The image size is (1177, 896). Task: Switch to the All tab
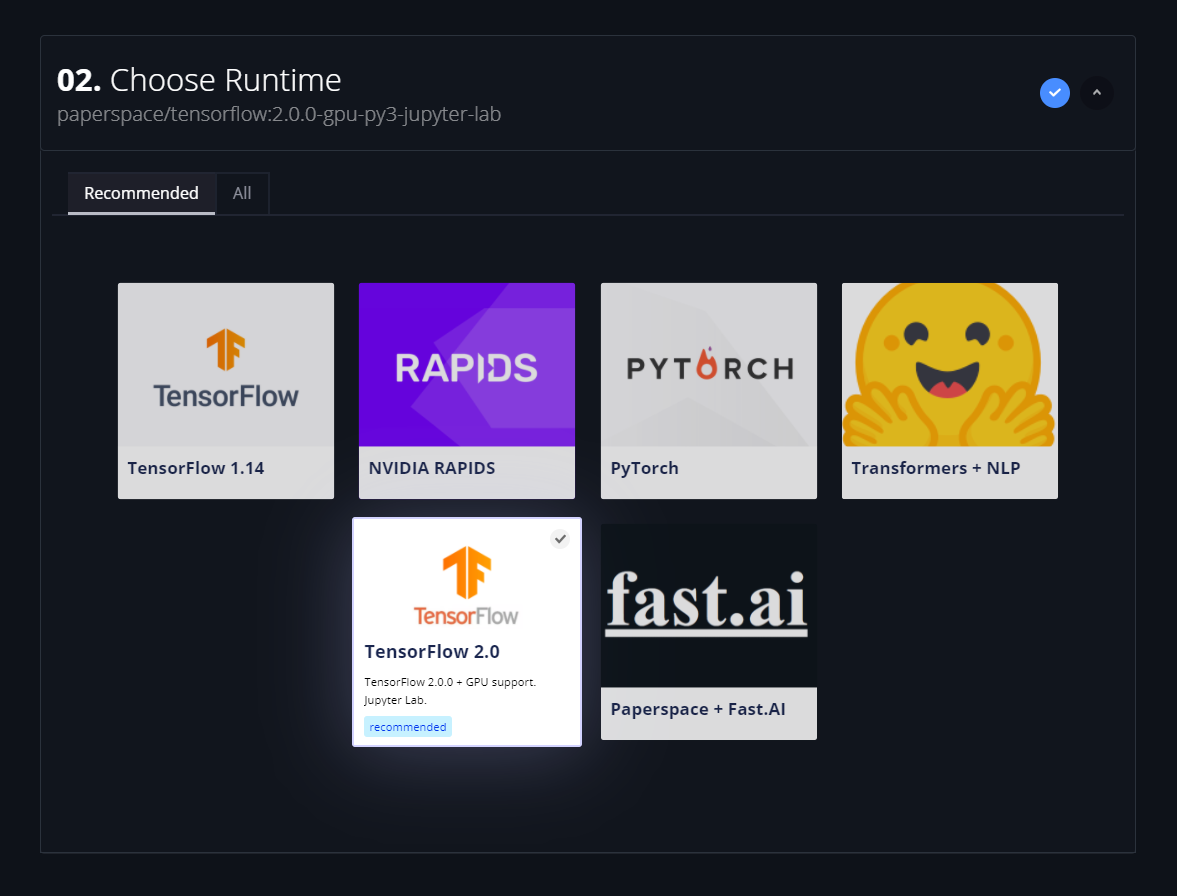(242, 193)
